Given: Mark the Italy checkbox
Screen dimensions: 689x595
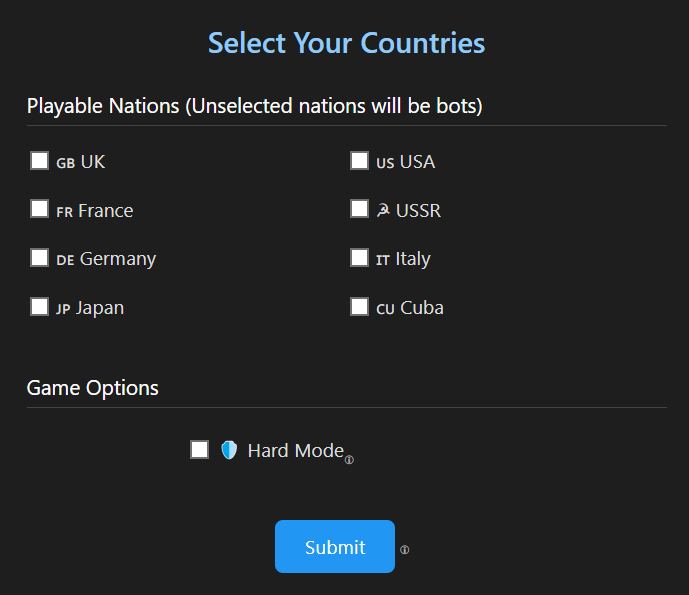Looking at the screenshot, I should coord(359,258).
